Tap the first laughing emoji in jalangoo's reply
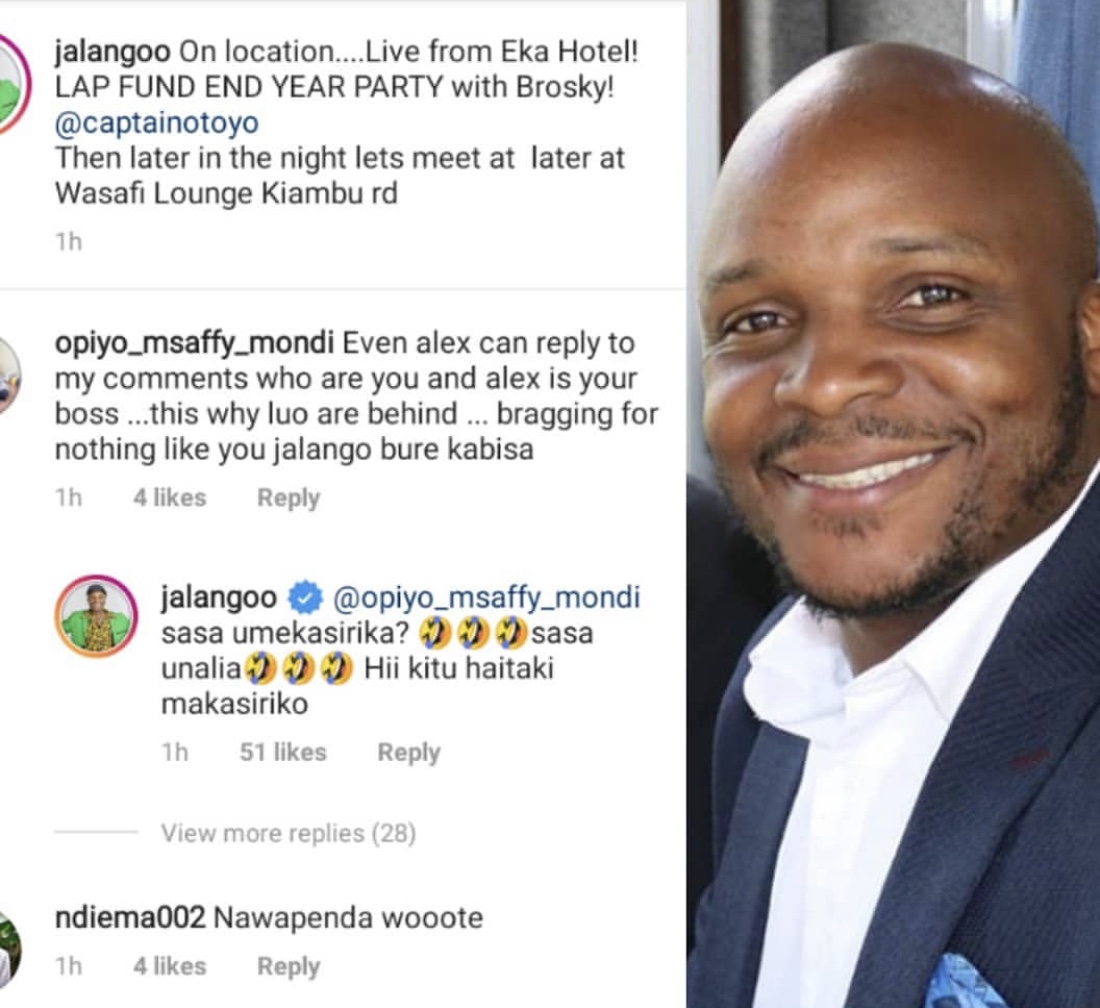 [x=434, y=633]
